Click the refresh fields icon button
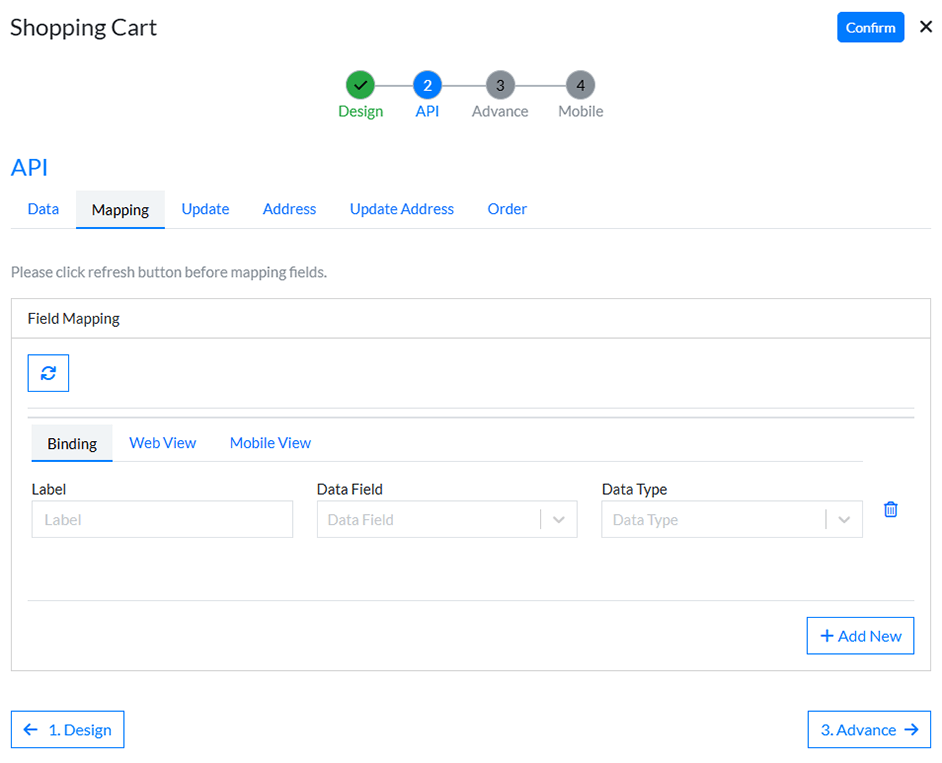Image resolution: width=942 pixels, height=763 pixels. 48,373
